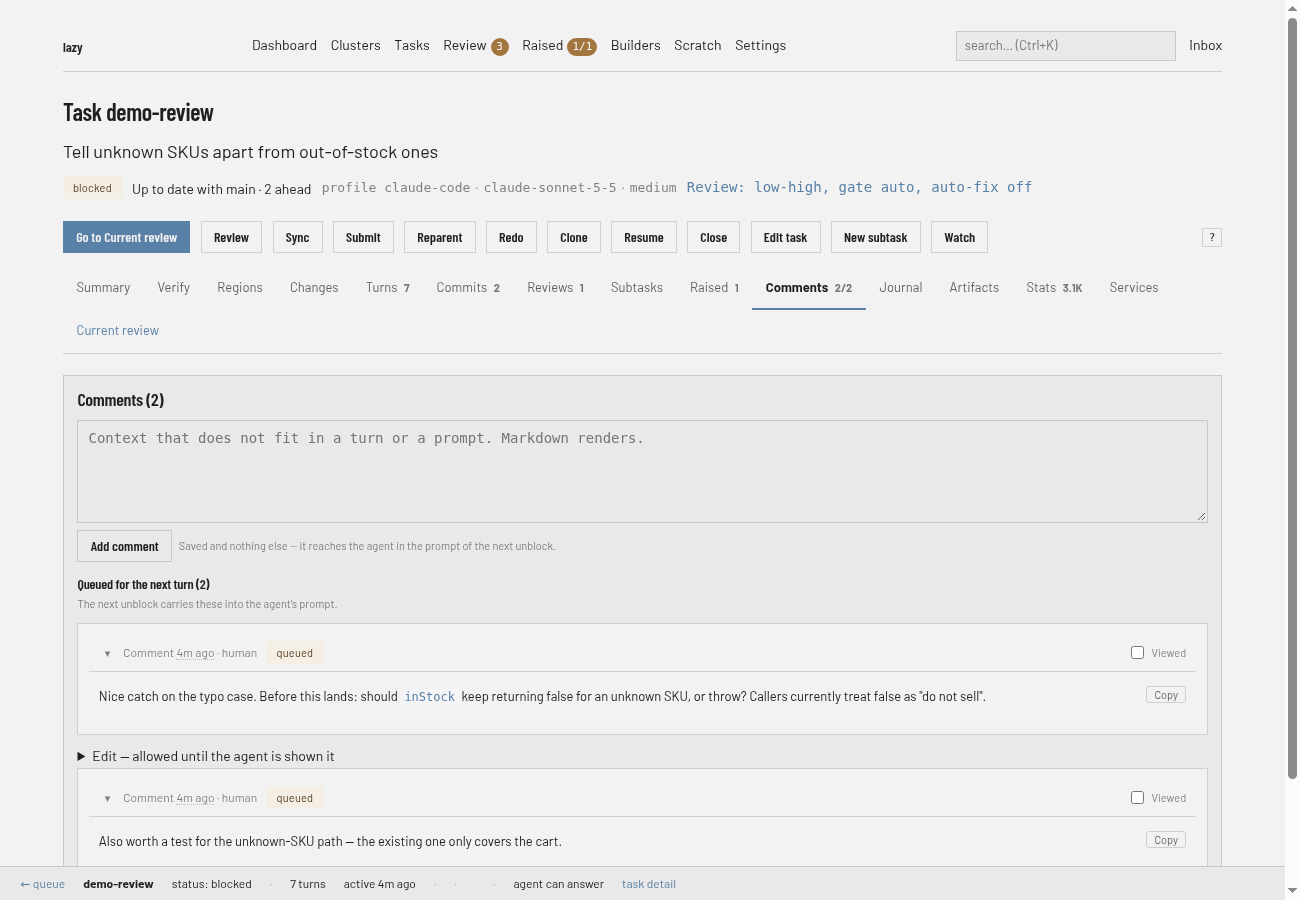Screen dimensions: 1300x900
Task: Collapse the unknown-SKU test comment triangle
Action: 107,799
